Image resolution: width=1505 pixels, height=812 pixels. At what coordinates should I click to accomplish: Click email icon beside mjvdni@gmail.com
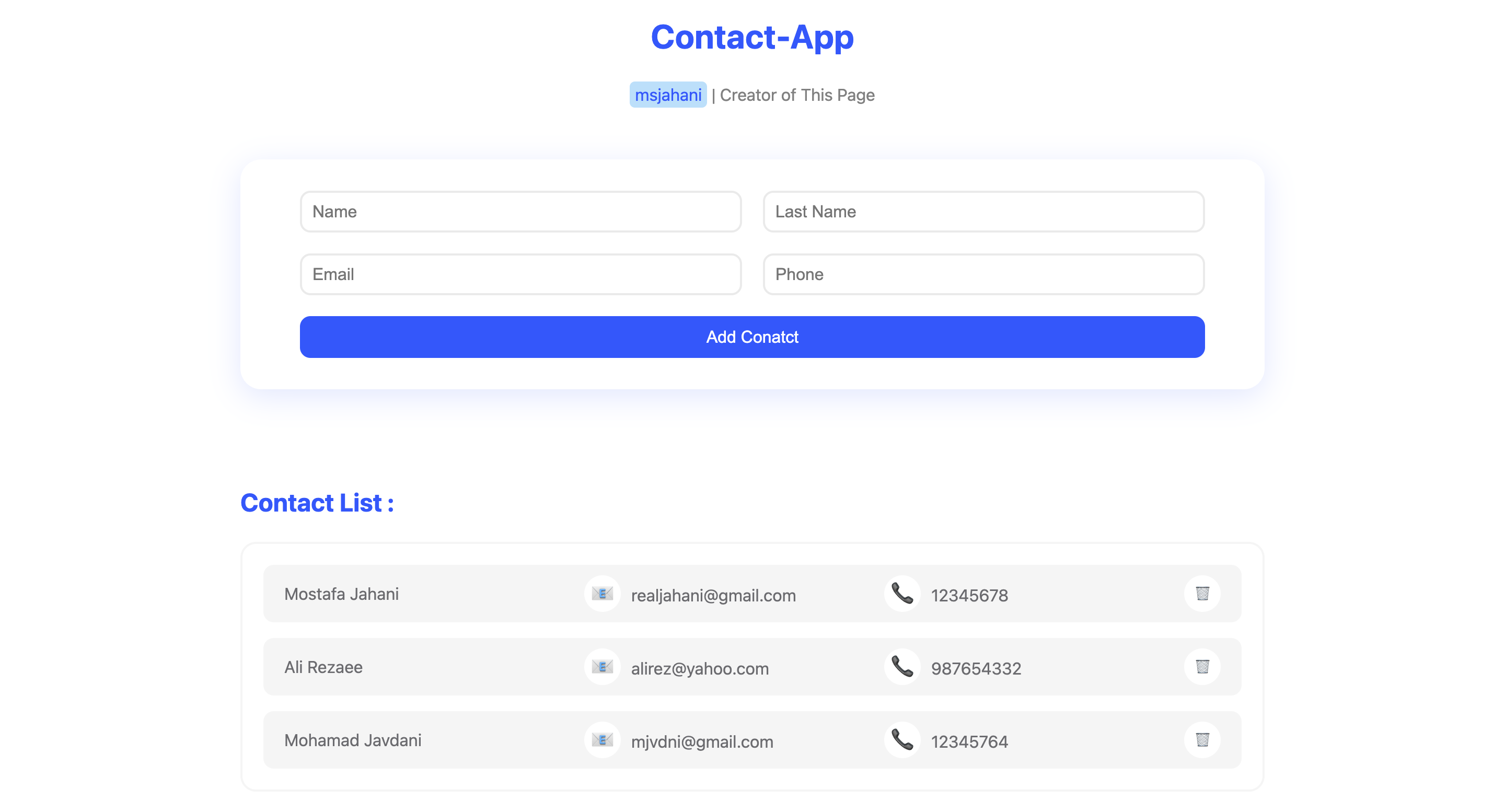pos(602,739)
